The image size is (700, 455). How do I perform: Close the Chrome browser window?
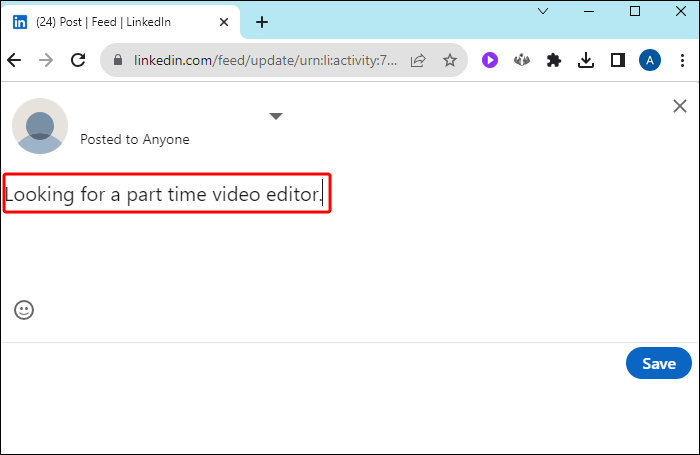680,11
